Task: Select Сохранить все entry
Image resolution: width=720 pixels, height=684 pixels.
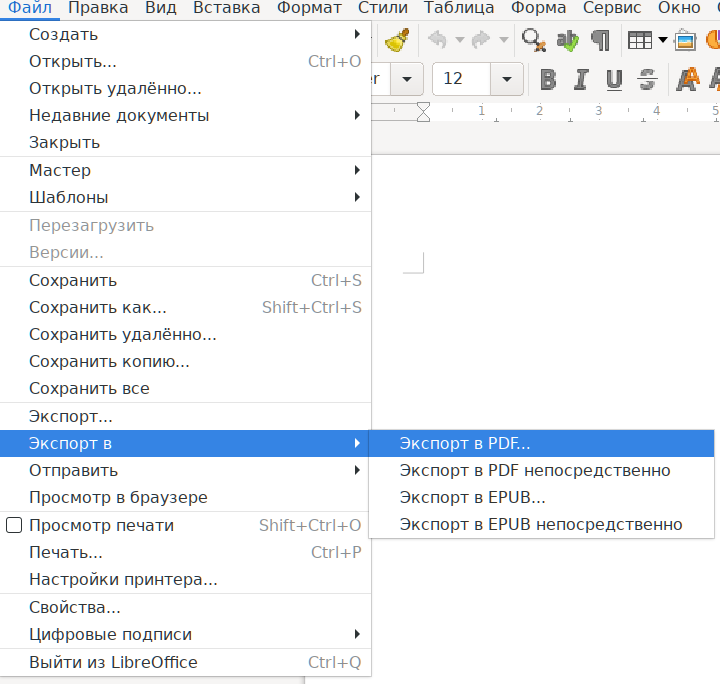Action: (x=186, y=389)
